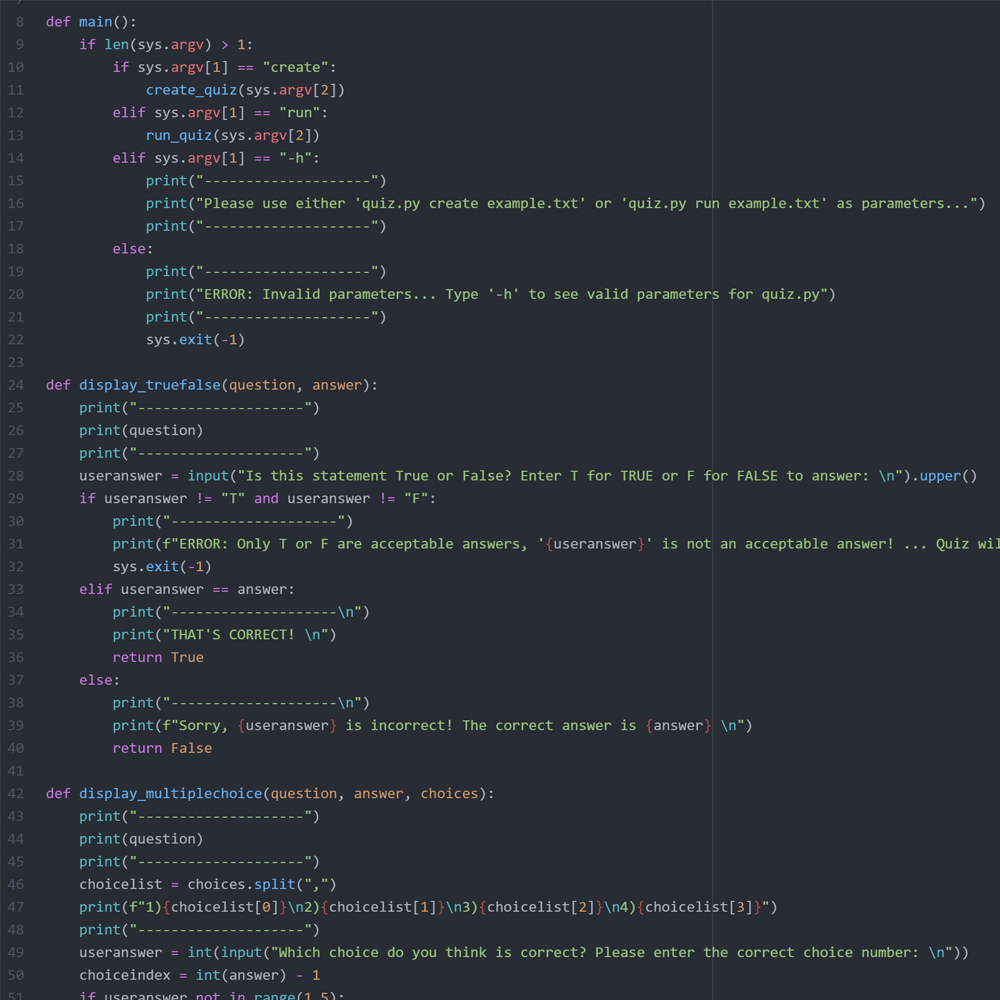Click gutter line number 41 beside empty line
The height and width of the screenshot is (1000, 1000).
pos(16,771)
